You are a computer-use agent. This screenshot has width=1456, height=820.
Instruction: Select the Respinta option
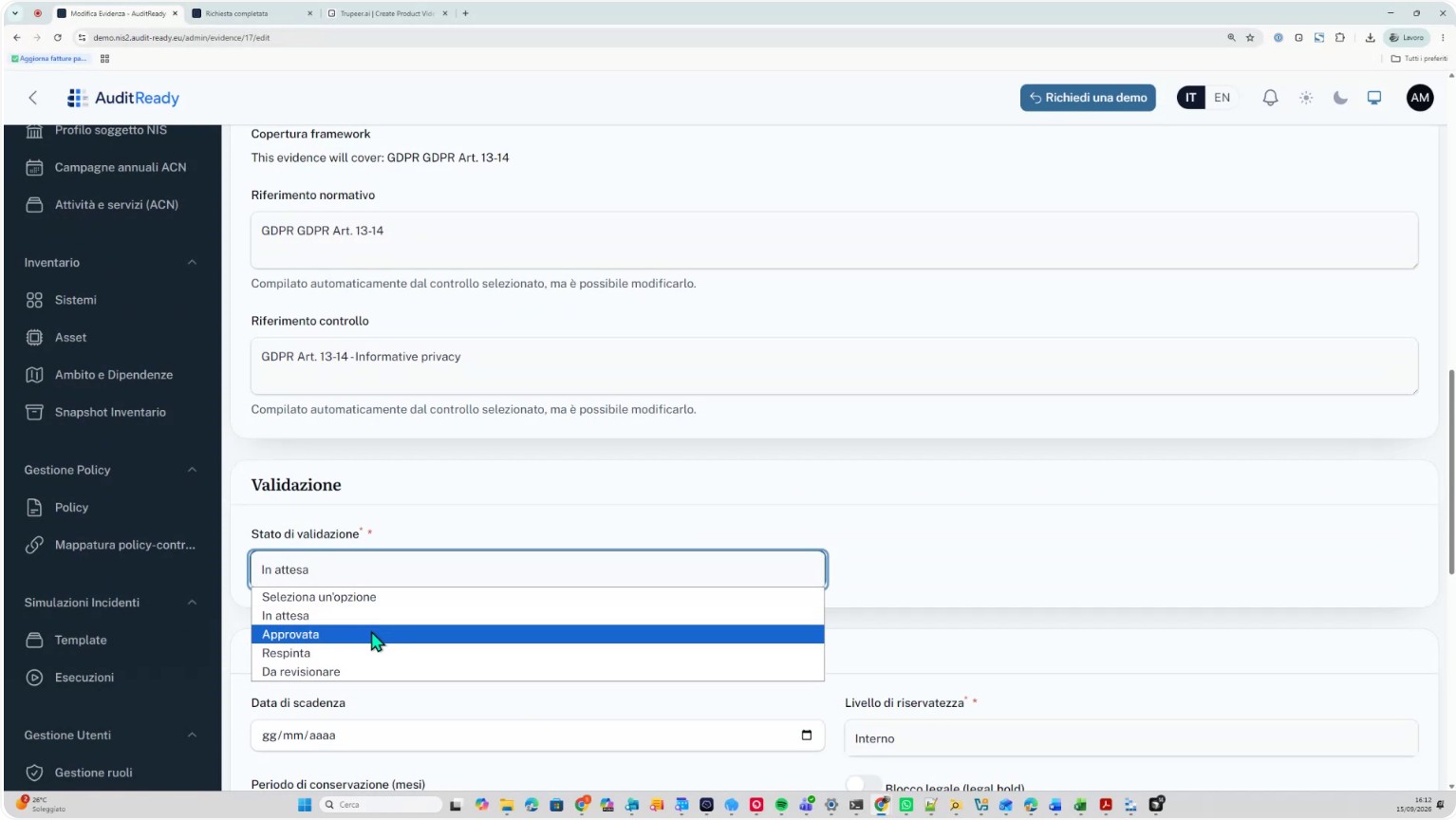538,653
